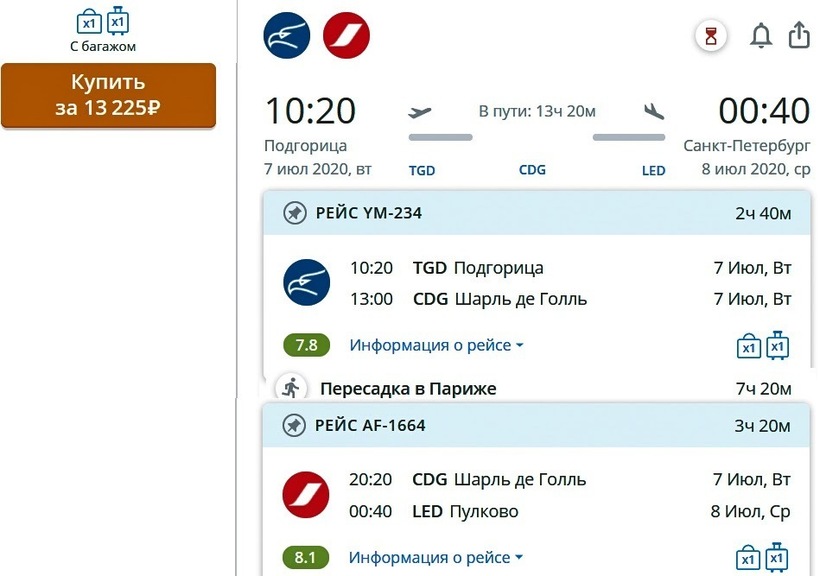The height and width of the screenshot is (576, 820).
Task: Click 'Купить за 13 225₽' button
Action: pos(108,95)
